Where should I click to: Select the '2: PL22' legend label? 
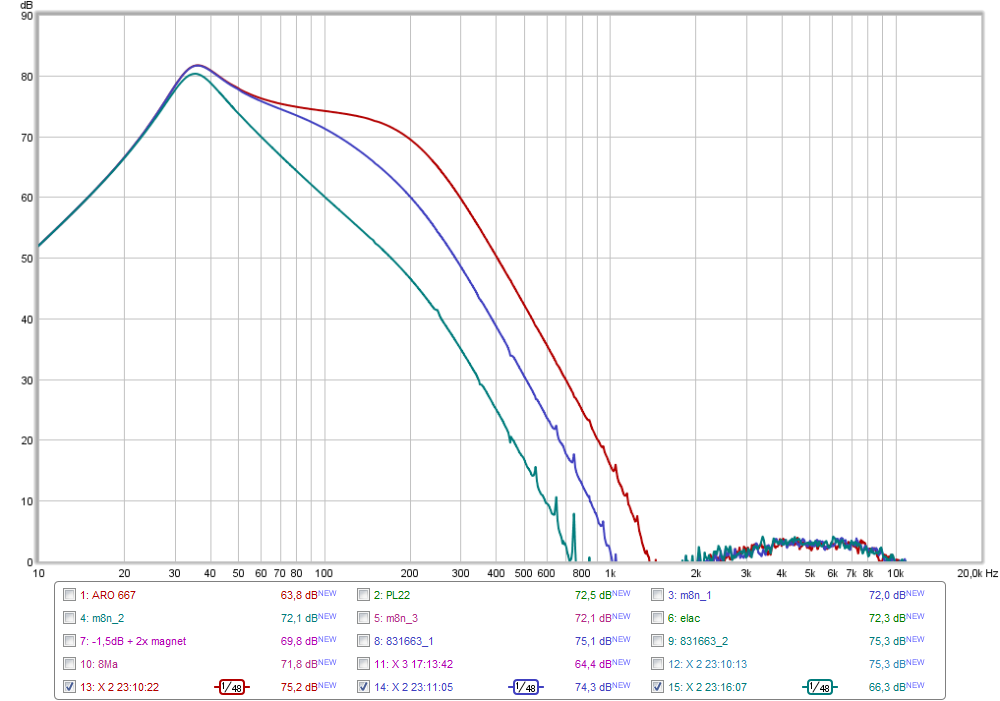coord(392,595)
